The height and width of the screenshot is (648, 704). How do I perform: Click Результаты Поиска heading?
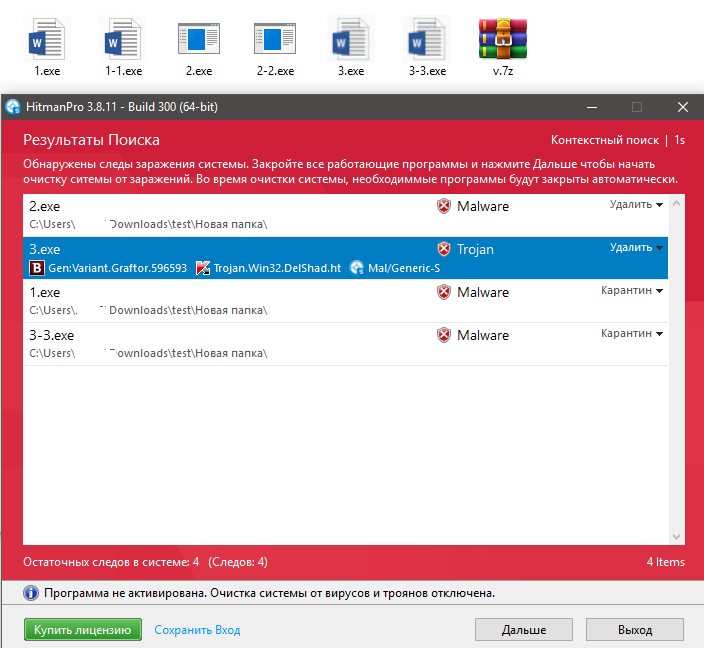92,140
